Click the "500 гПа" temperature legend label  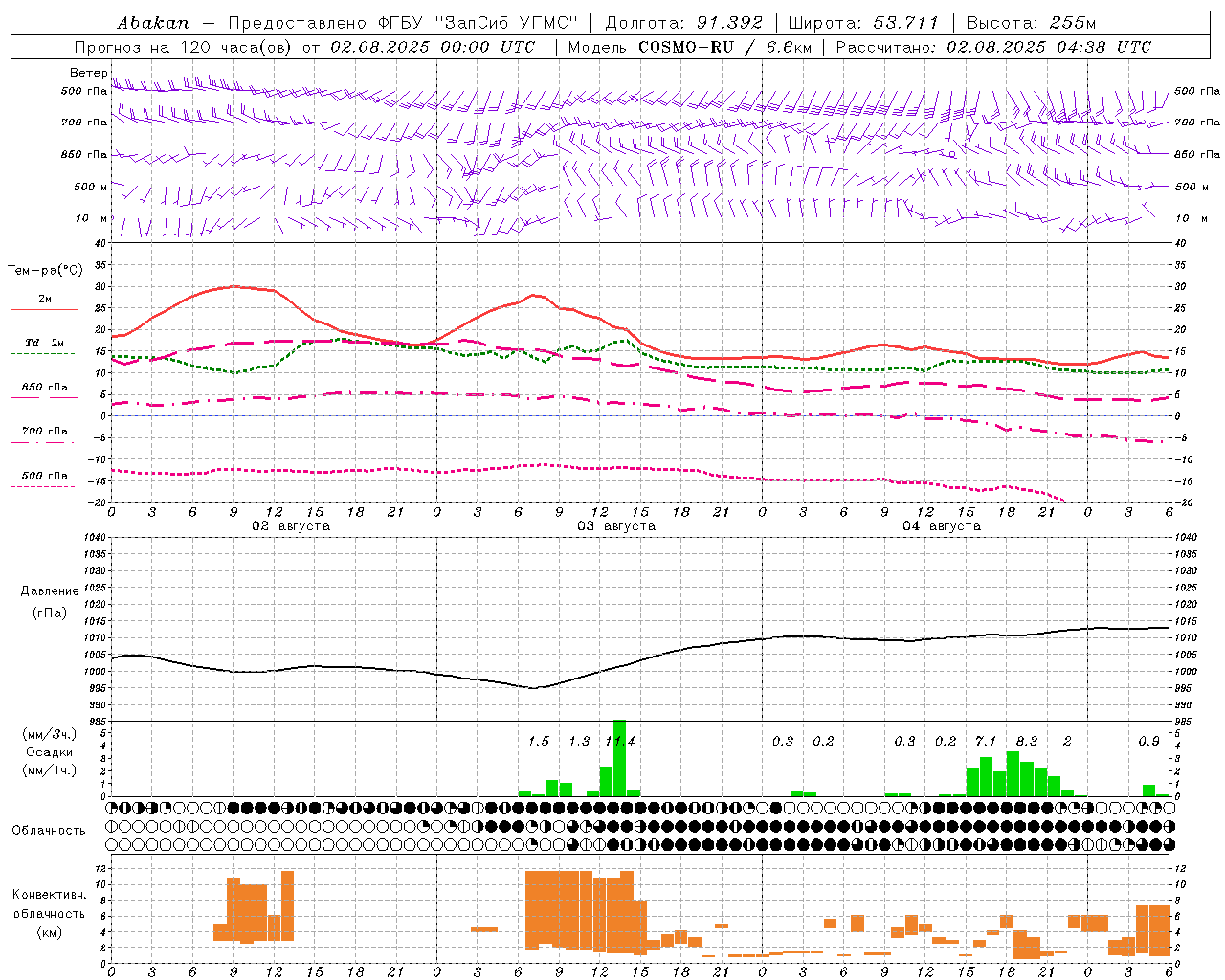[x=45, y=476]
